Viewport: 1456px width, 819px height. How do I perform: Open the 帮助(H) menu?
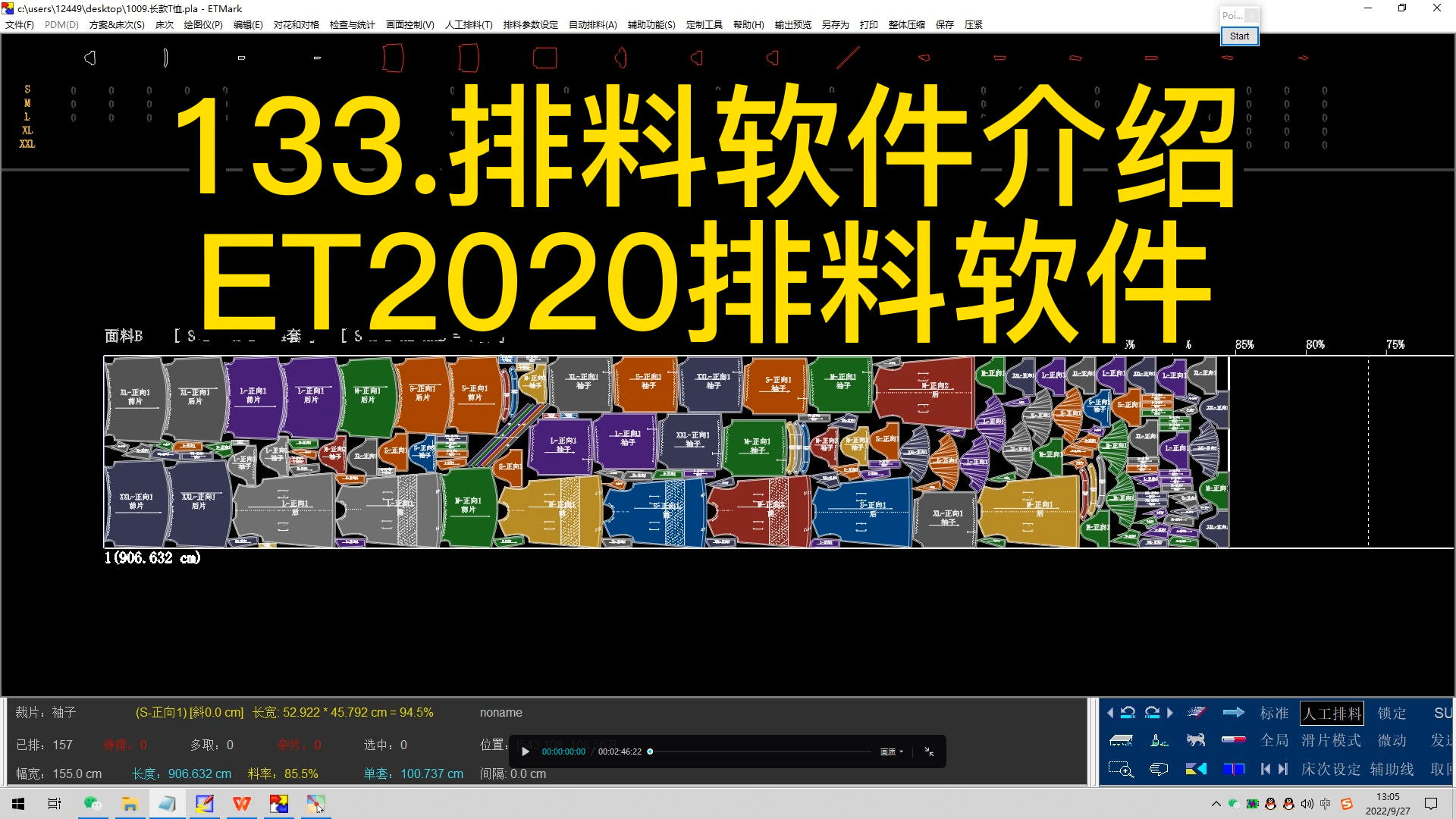(748, 24)
